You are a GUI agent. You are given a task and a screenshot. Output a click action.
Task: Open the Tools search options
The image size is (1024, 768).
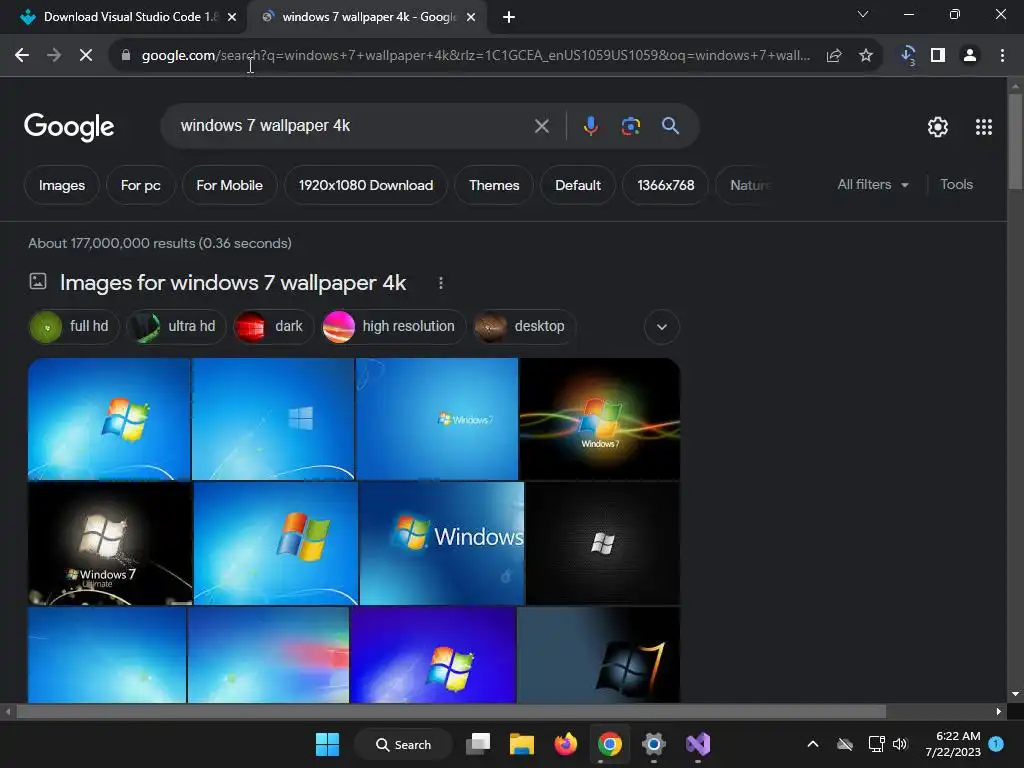(x=956, y=185)
